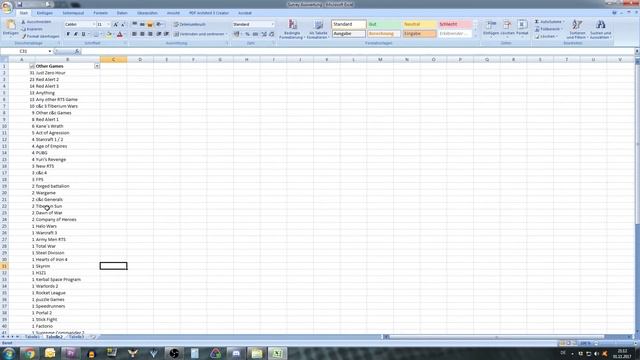This screenshot has width=640, height=360.
Task: Align cell content to bottom
Action: (x=150, y=24)
